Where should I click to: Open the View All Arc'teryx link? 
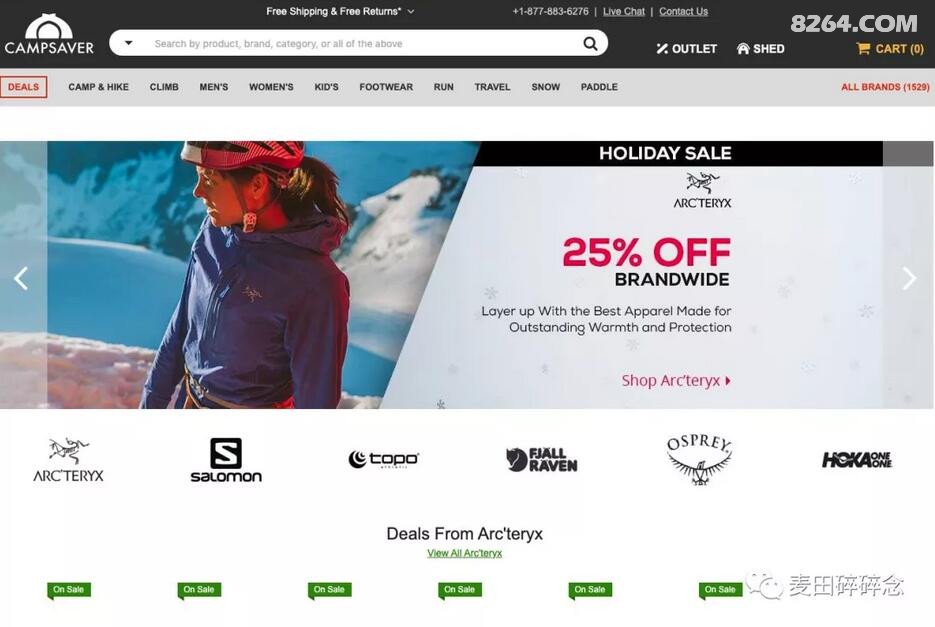465,553
